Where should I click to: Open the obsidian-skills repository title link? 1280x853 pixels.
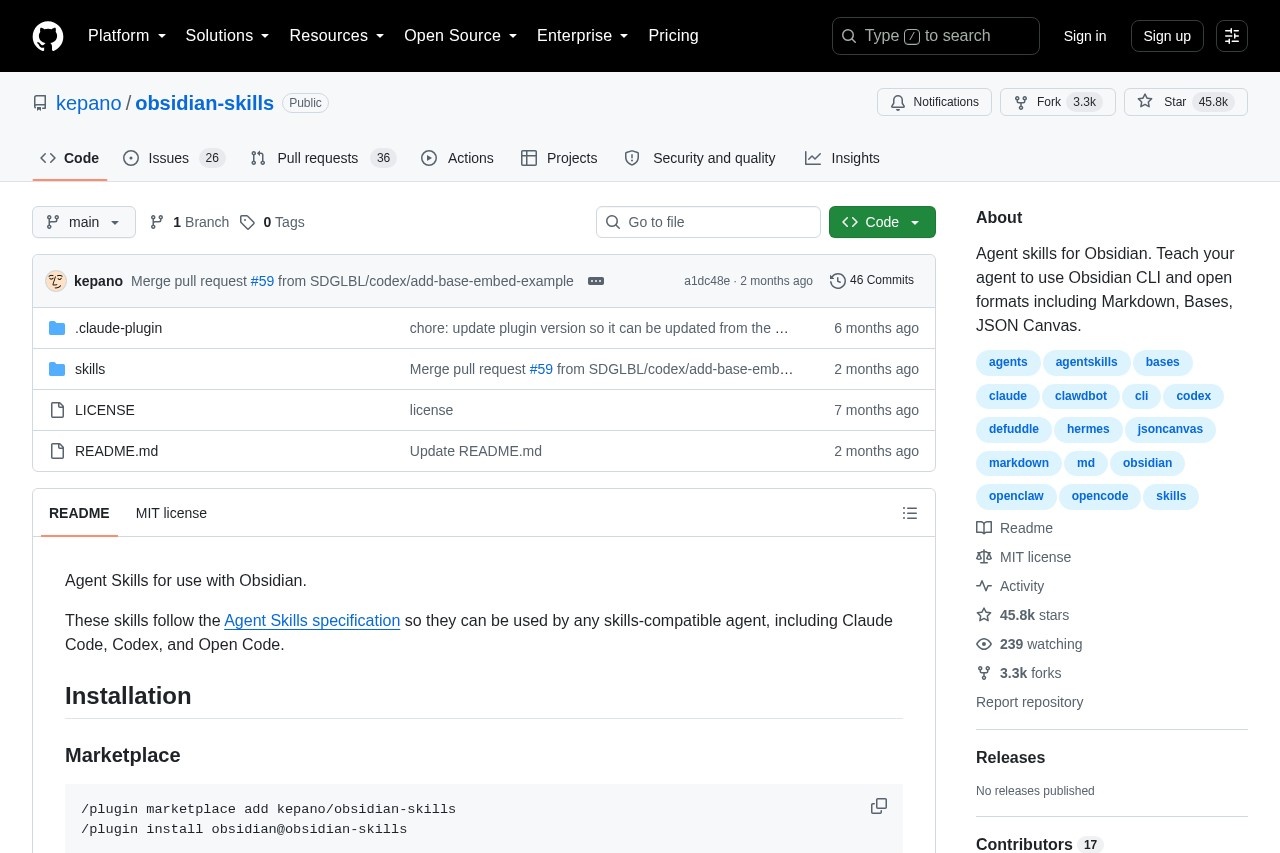point(204,103)
